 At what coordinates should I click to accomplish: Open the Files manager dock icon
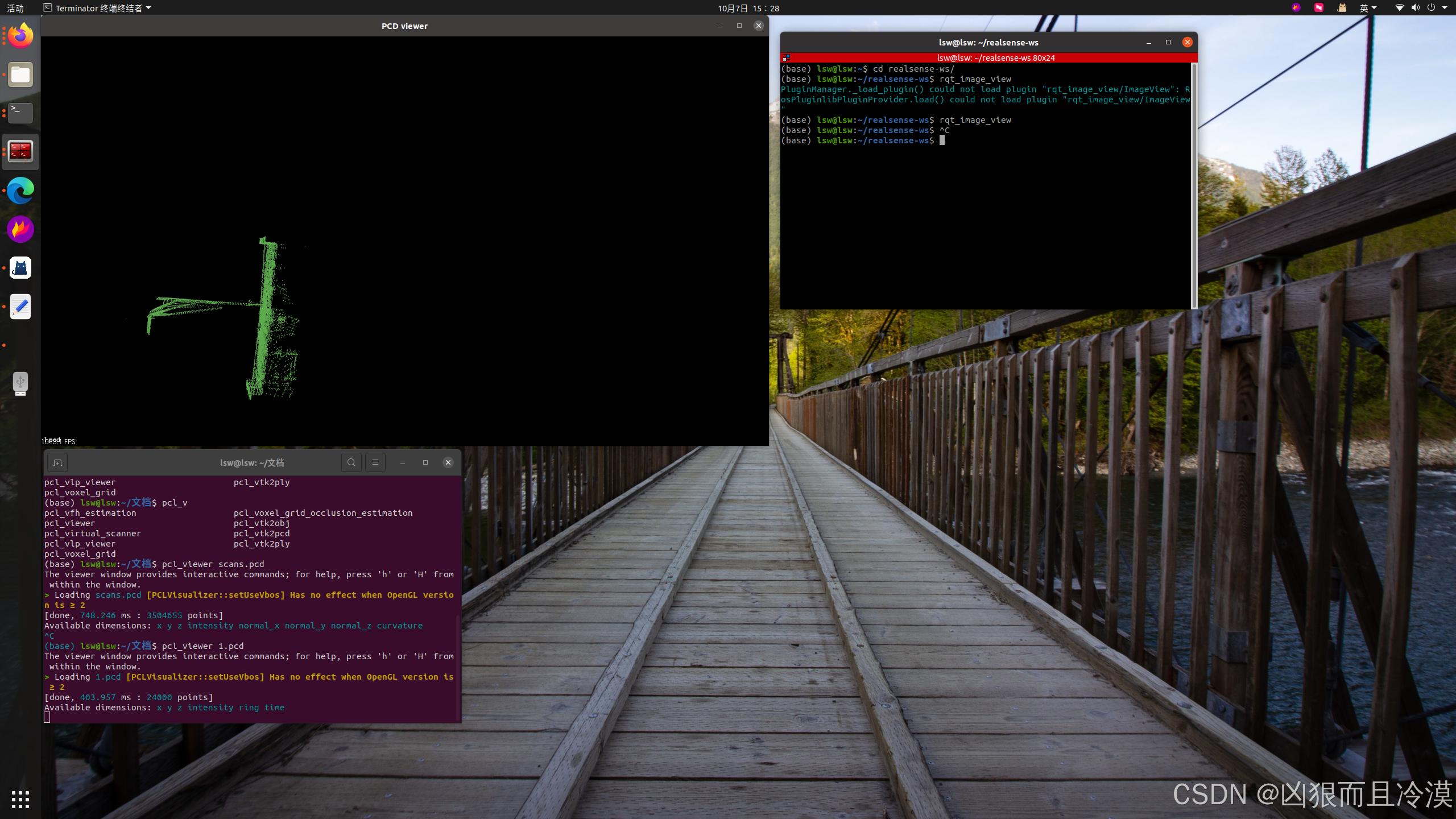(x=20, y=75)
